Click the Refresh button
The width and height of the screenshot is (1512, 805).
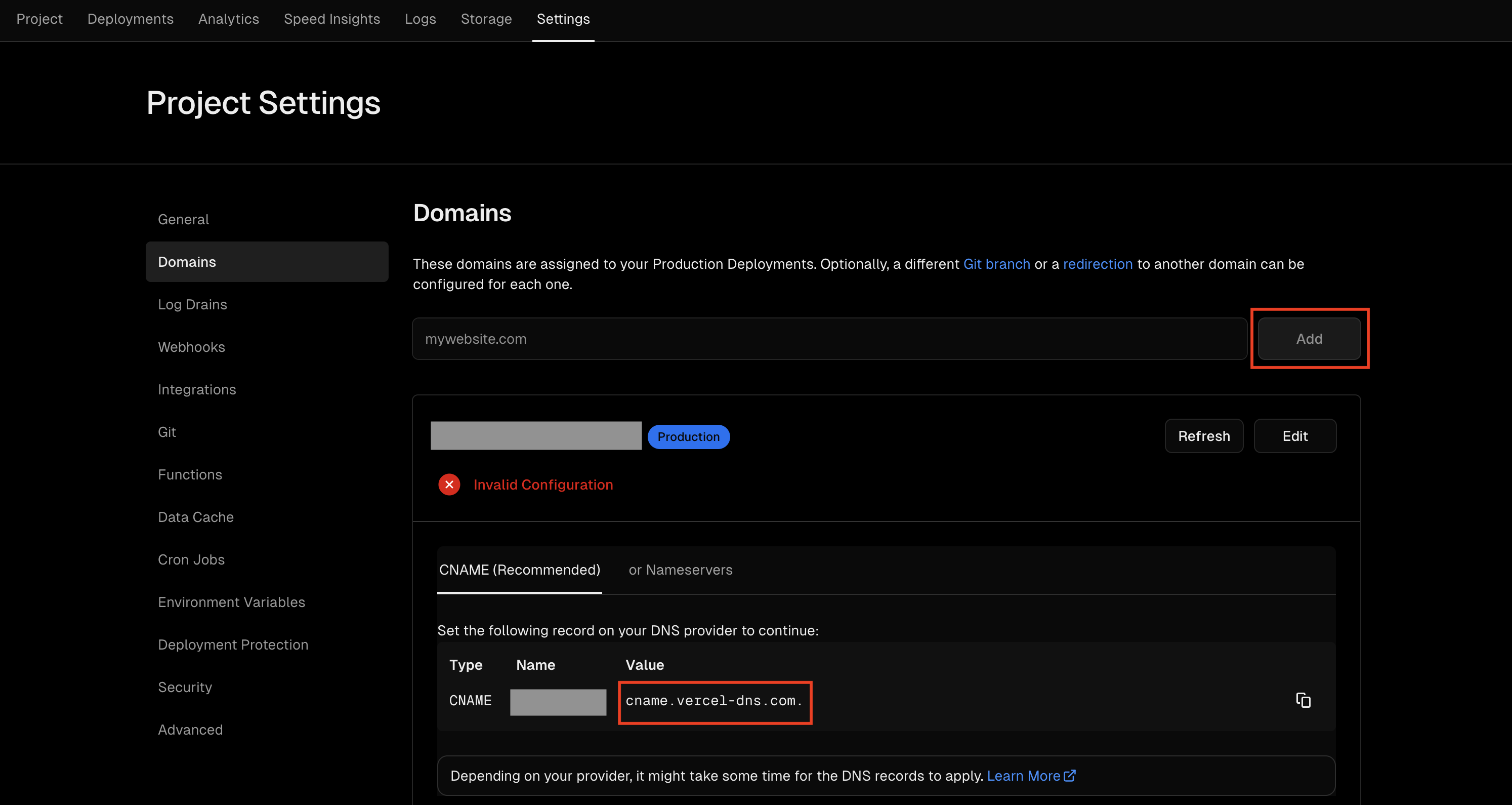tap(1204, 436)
